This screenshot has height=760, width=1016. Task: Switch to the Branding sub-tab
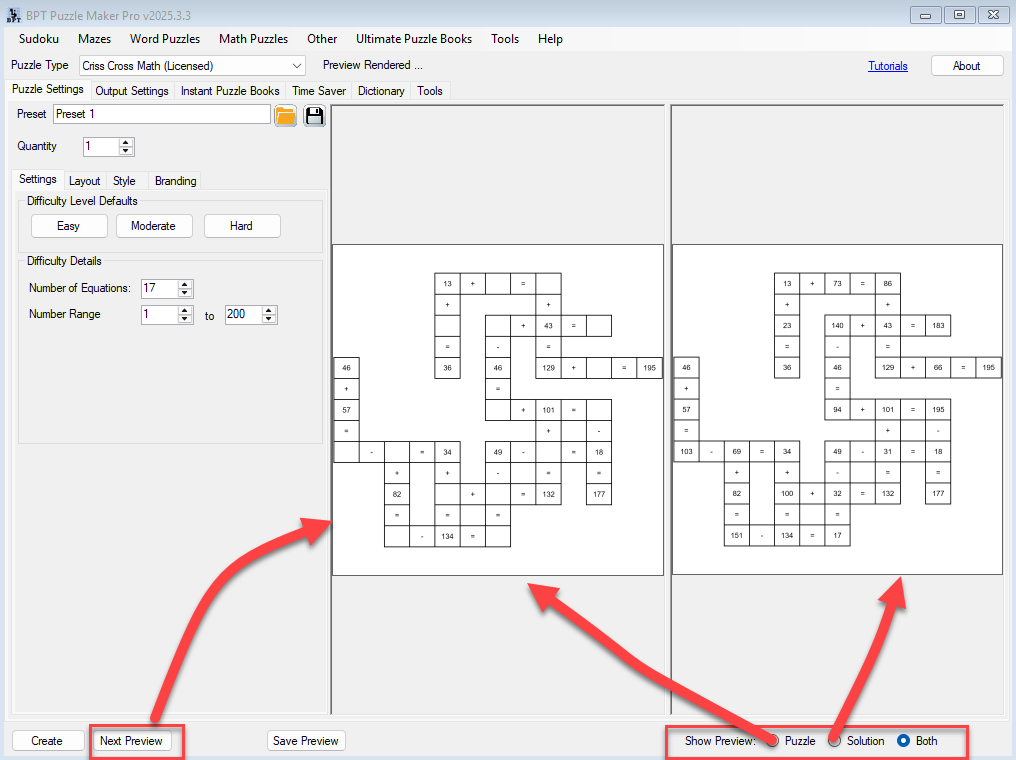[x=175, y=181]
